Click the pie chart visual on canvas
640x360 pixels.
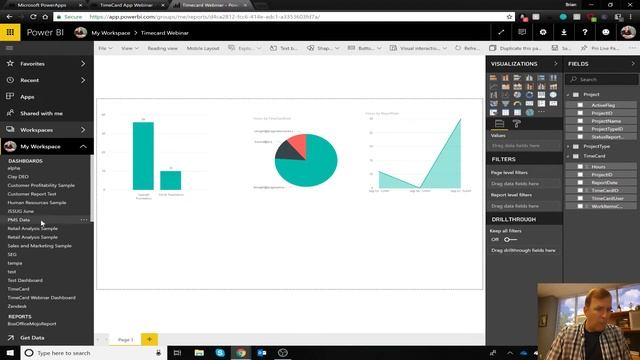point(306,160)
